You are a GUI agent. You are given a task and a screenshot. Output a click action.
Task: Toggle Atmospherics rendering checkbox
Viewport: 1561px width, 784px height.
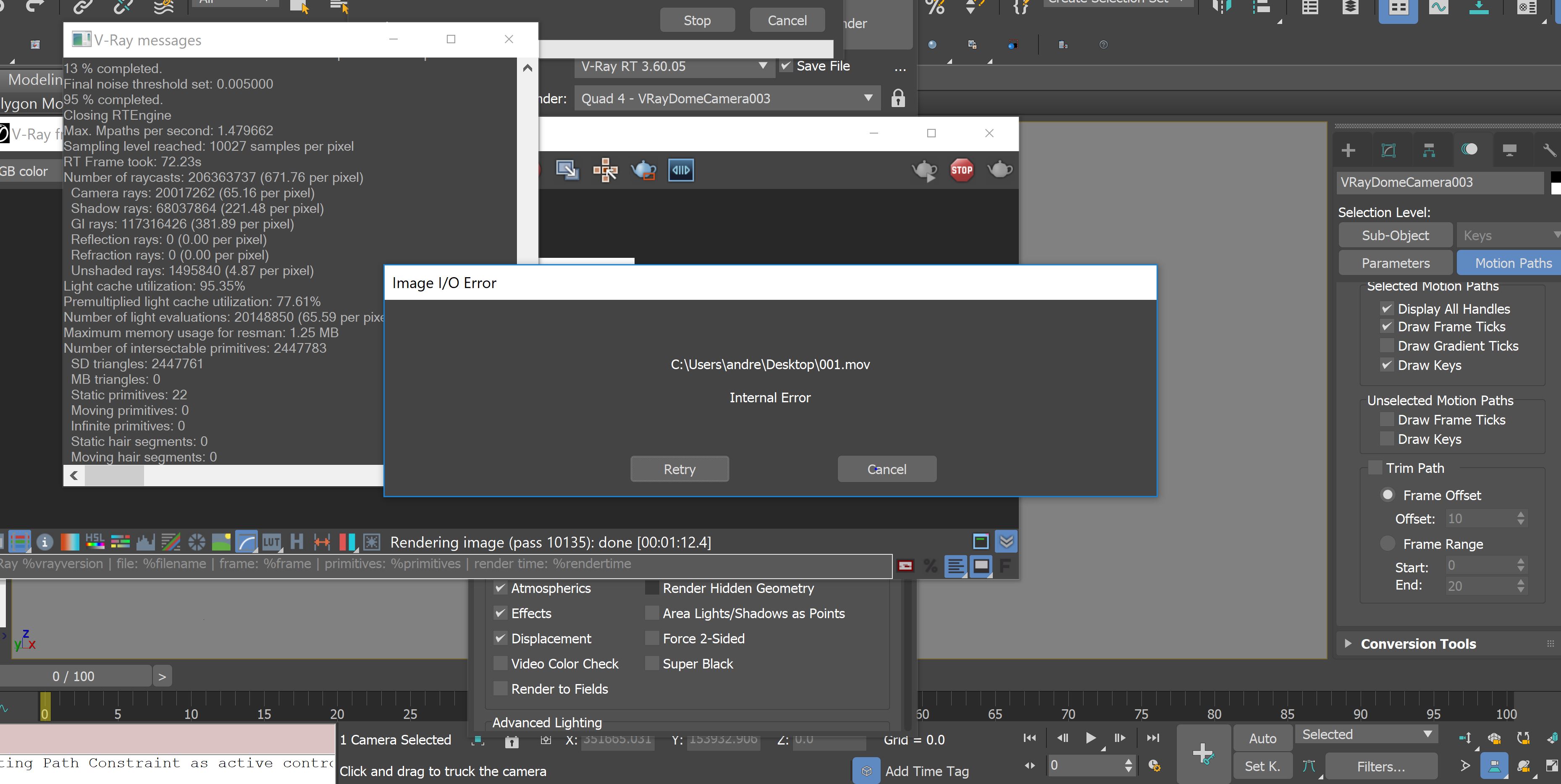pos(500,587)
